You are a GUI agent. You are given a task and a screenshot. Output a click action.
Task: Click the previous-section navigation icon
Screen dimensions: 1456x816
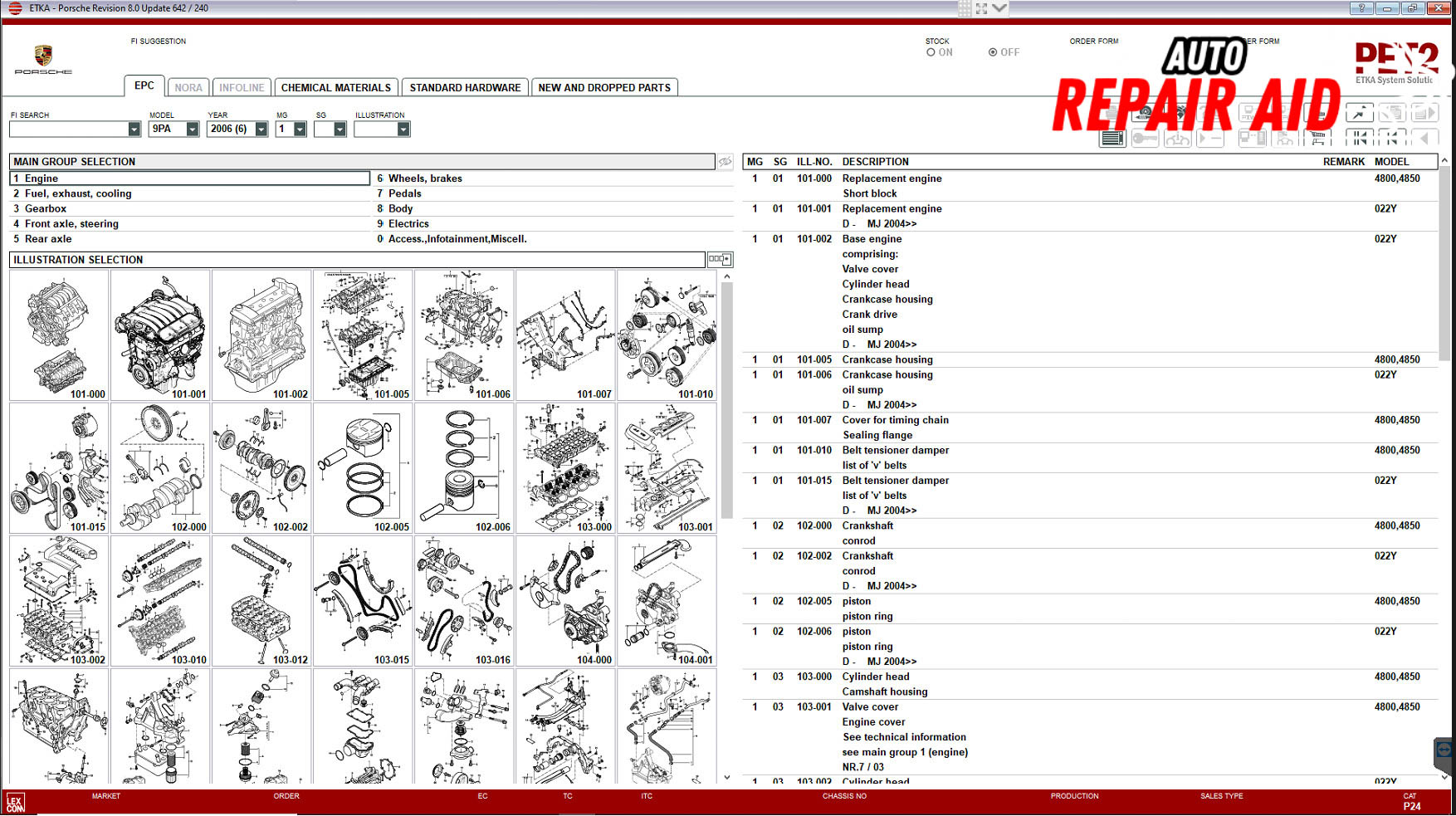point(1392,138)
